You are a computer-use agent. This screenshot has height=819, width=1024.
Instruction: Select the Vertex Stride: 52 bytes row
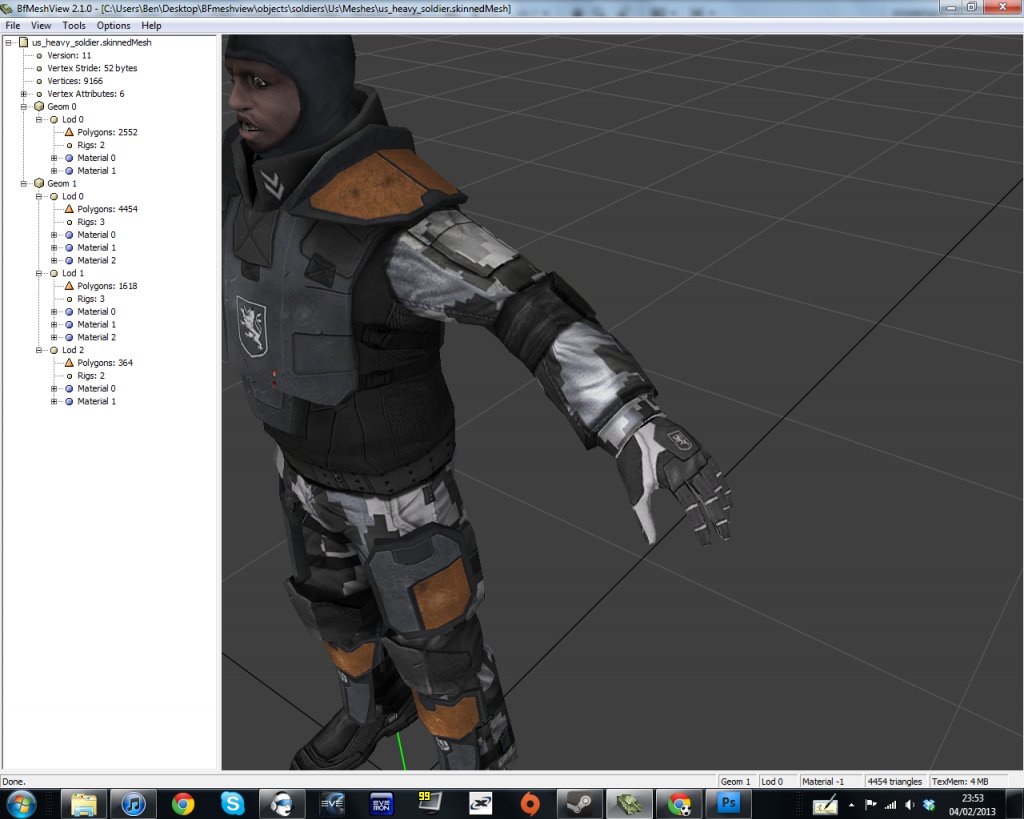pos(92,68)
